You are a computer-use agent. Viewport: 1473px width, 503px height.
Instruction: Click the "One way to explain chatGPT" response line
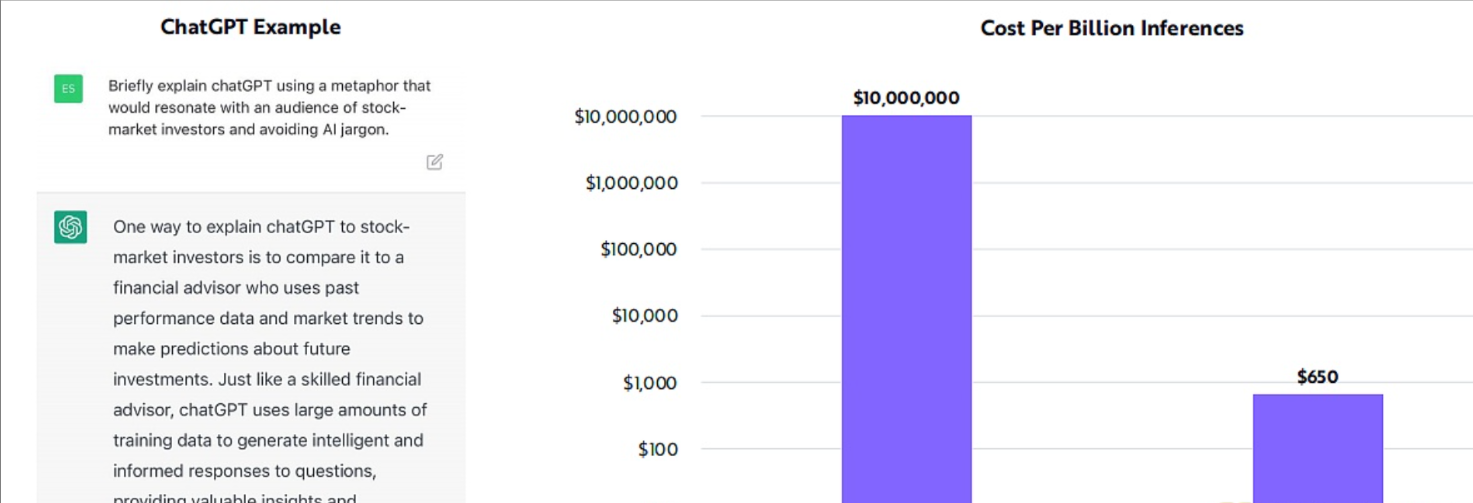pos(261,227)
